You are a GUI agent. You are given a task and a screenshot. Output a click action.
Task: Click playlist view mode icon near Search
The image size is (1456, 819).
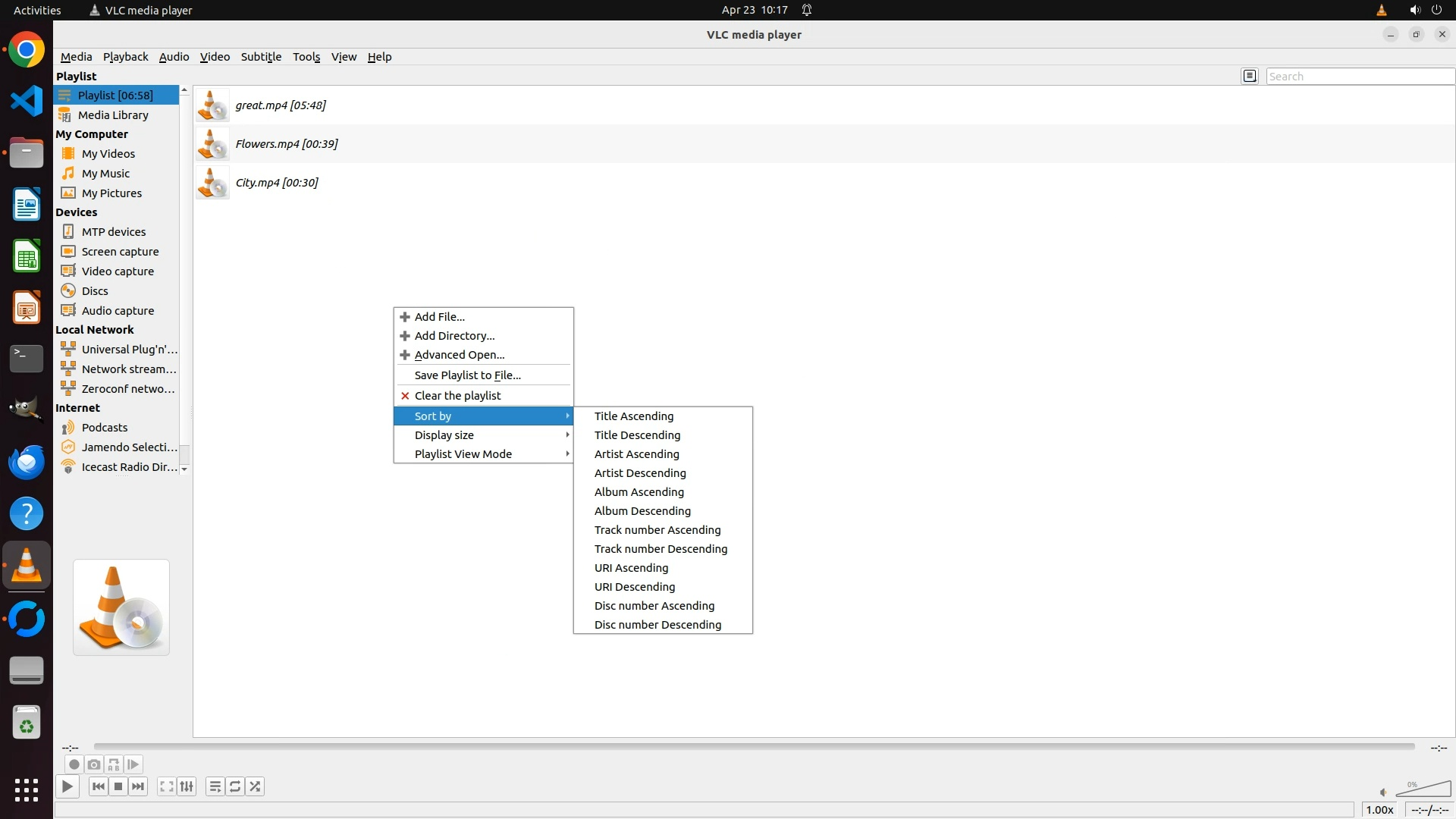[1250, 76]
